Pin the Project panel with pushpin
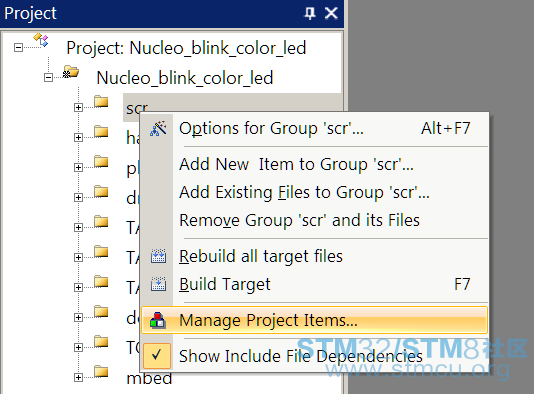 coord(310,13)
